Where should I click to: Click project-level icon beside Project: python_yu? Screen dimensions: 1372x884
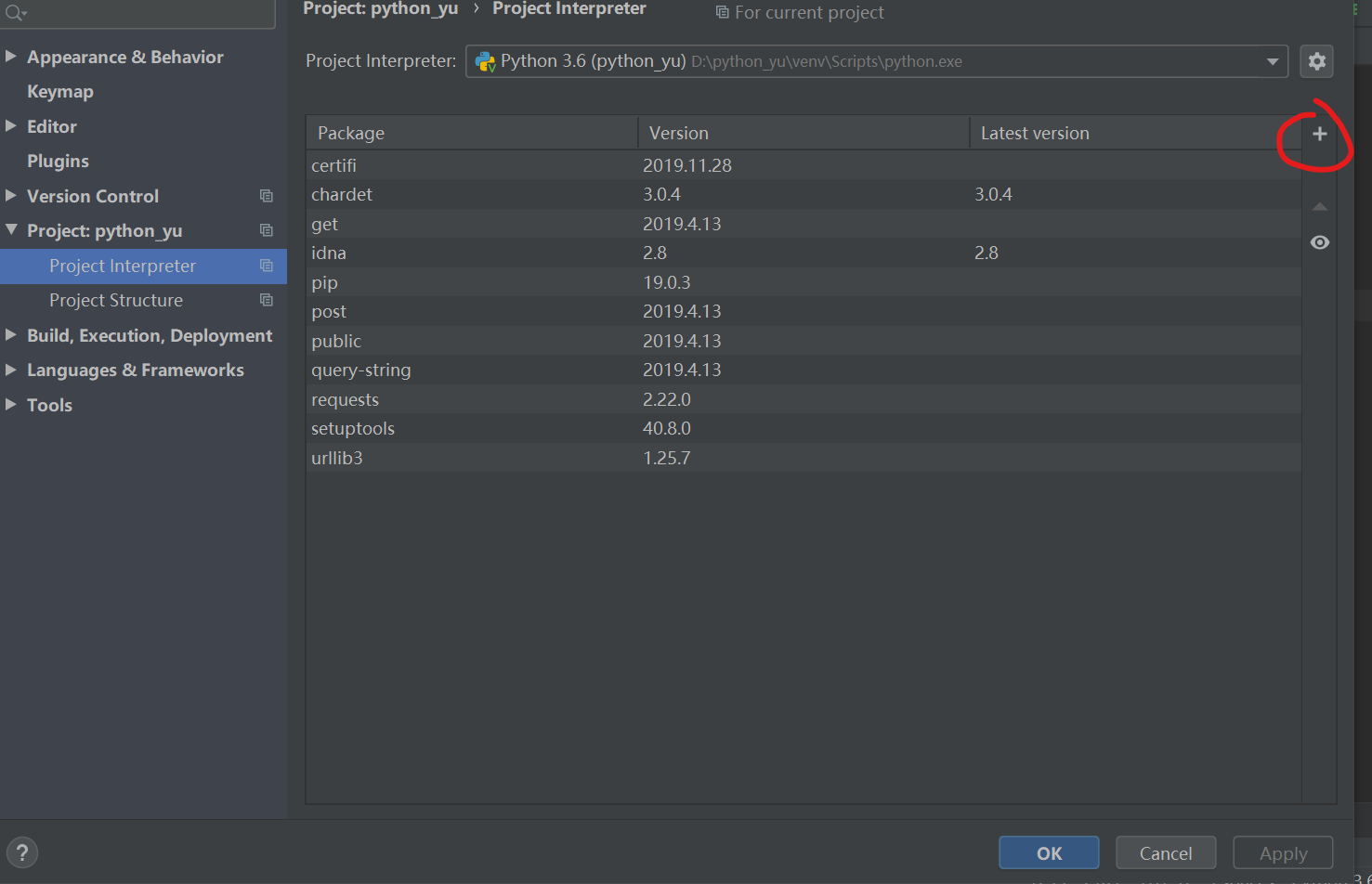pos(267,230)
